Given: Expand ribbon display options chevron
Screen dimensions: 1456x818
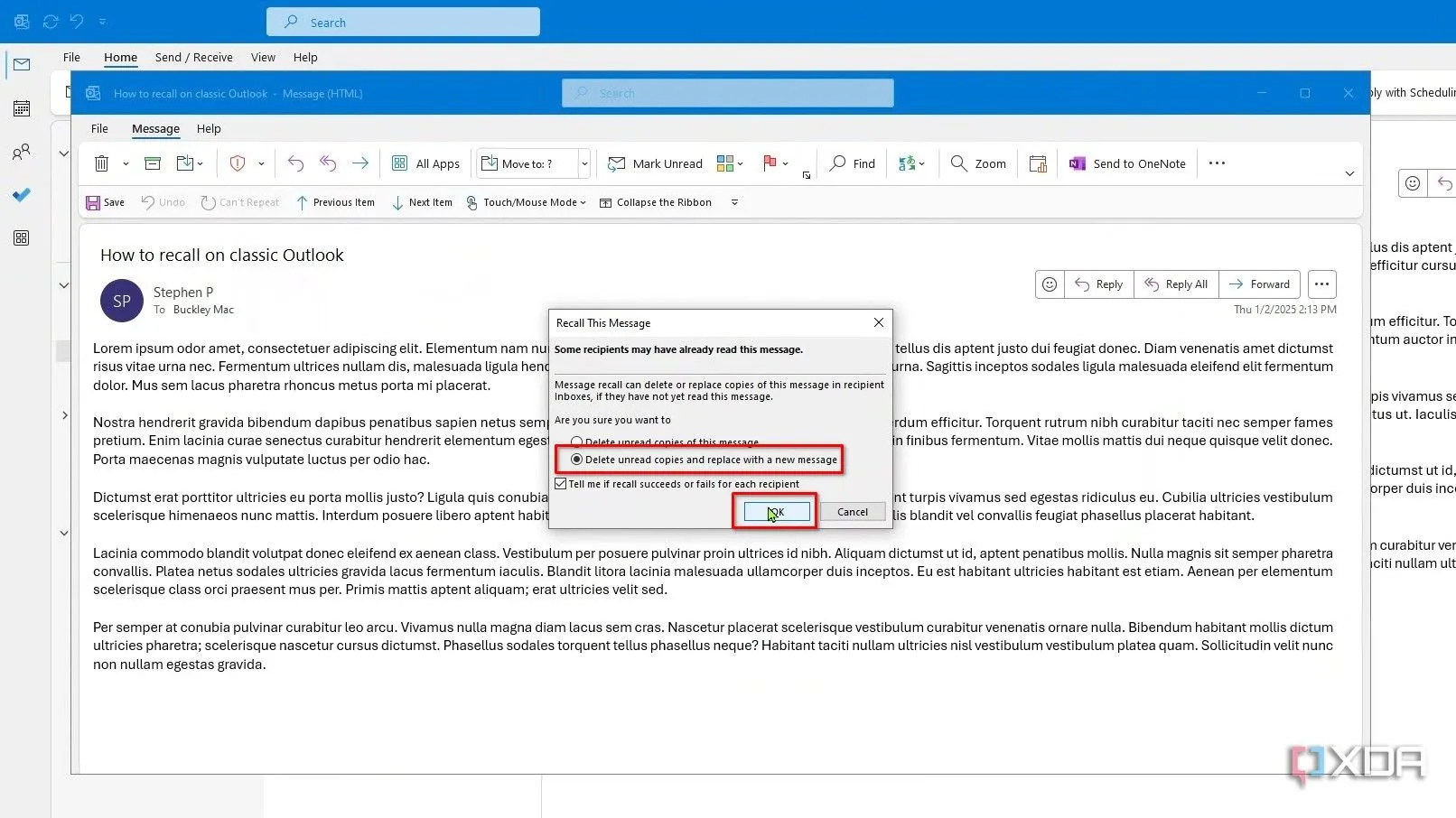Looking at the screenshot, I should tap(1349, 173).
